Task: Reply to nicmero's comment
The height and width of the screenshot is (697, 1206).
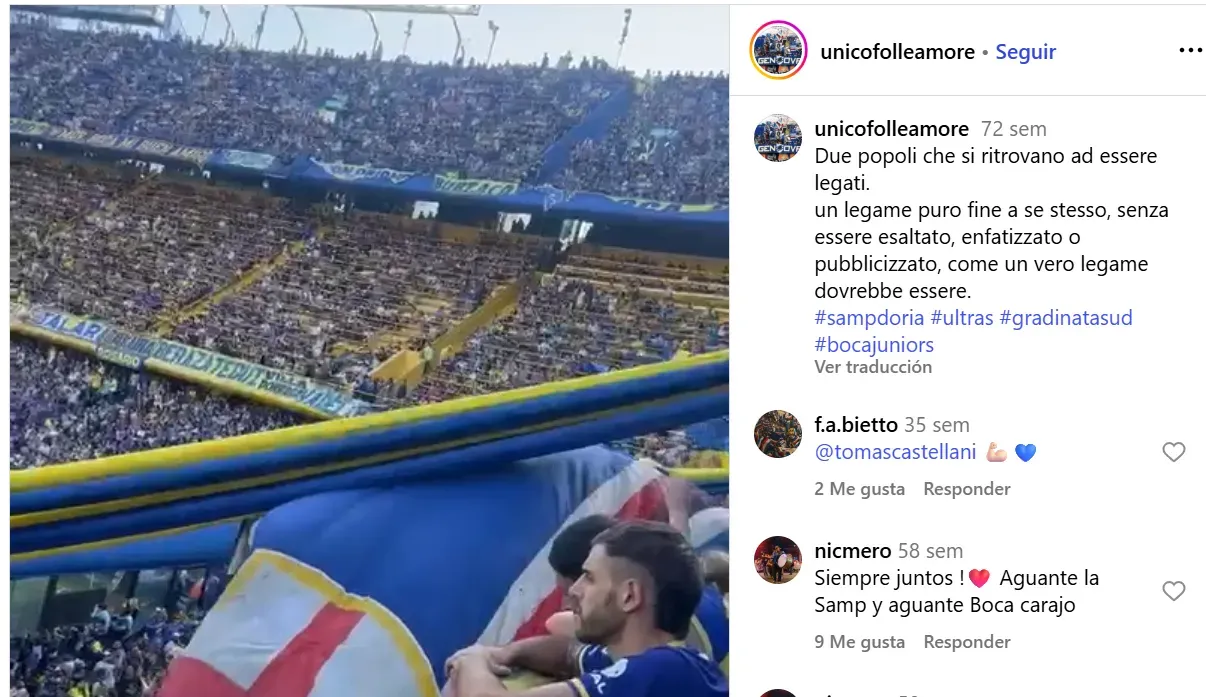Action: coord(966,642)
